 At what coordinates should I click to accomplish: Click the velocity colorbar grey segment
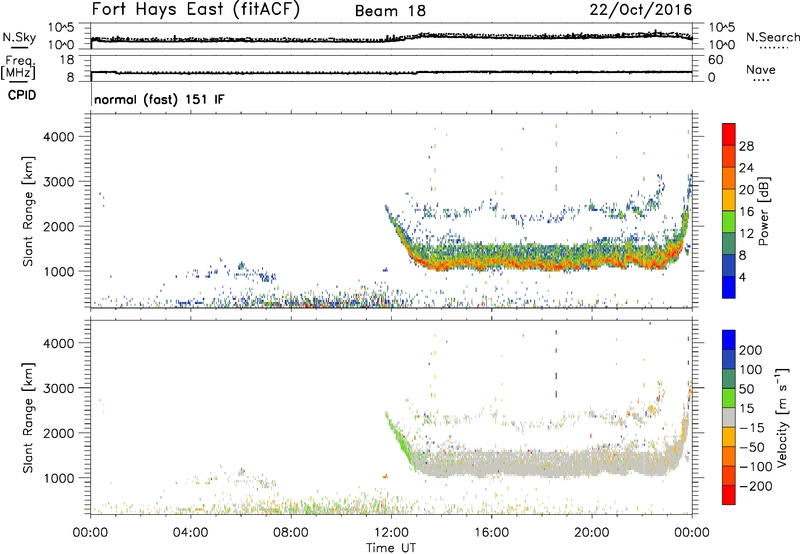(729, 418)
